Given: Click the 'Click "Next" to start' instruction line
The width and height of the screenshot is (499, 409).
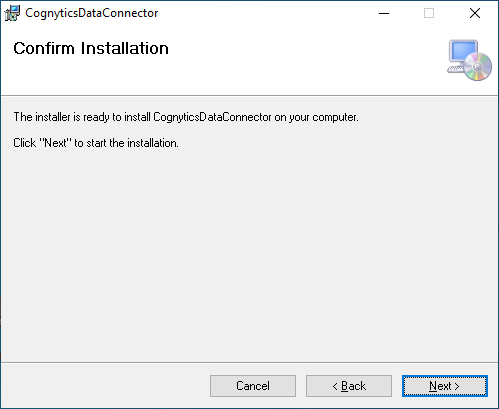Looking at the screenshot, I should tap(96, 143).
